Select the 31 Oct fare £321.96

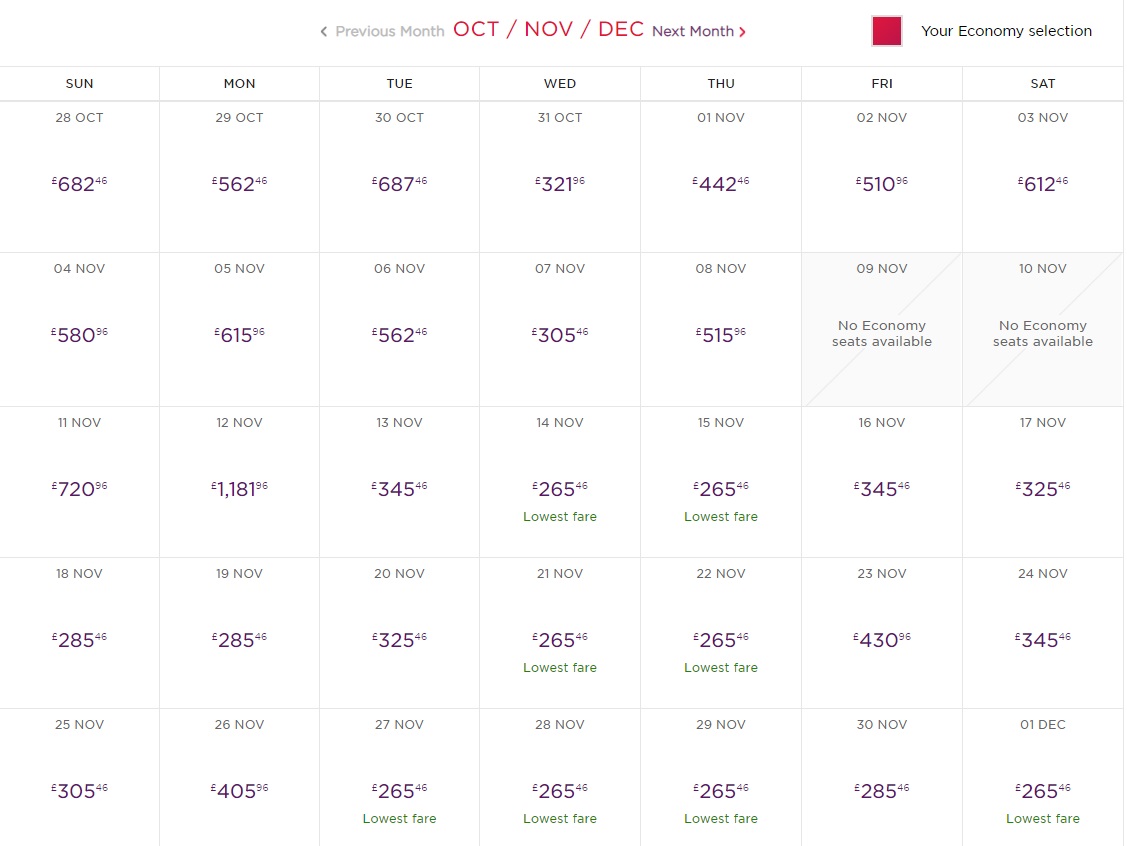pos(560,184)
